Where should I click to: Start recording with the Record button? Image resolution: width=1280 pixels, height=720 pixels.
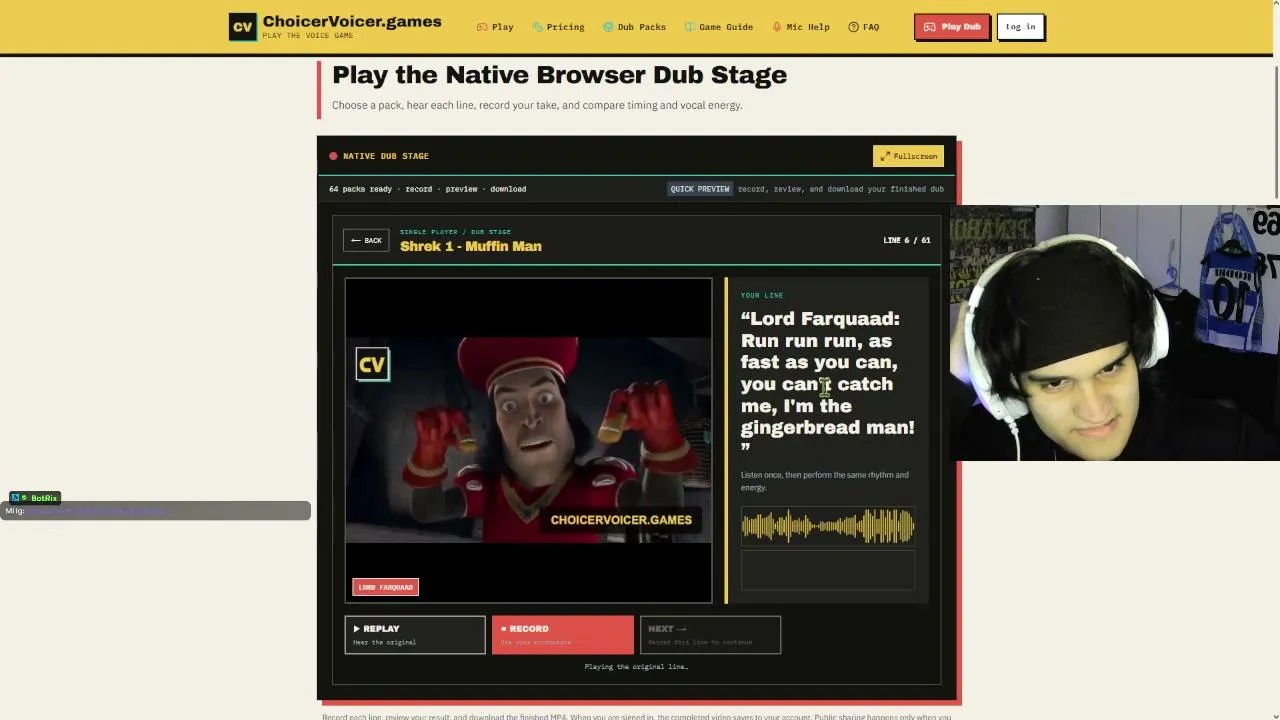point(562,635)
